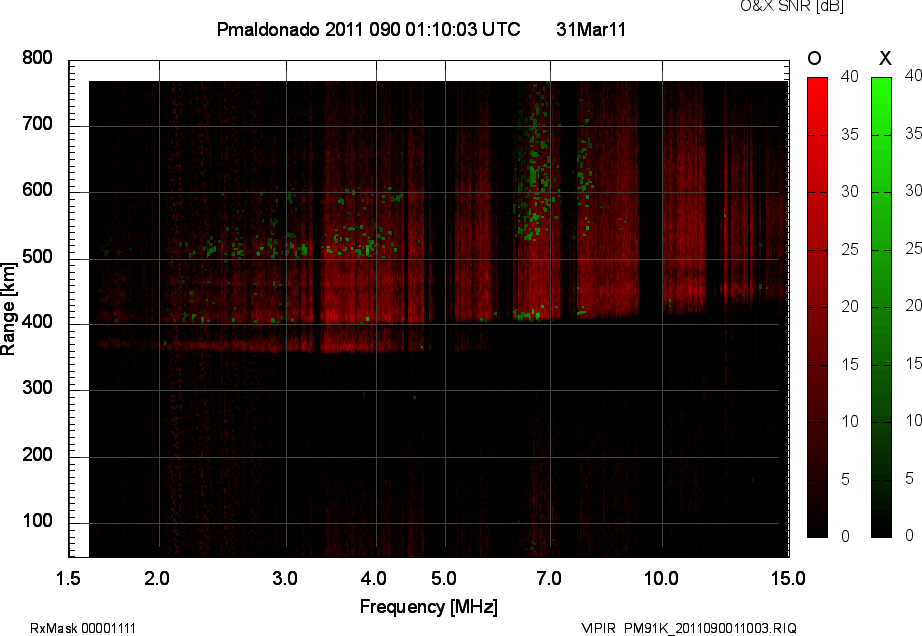Select the 'RxMask 00001111' footer text

83,628
